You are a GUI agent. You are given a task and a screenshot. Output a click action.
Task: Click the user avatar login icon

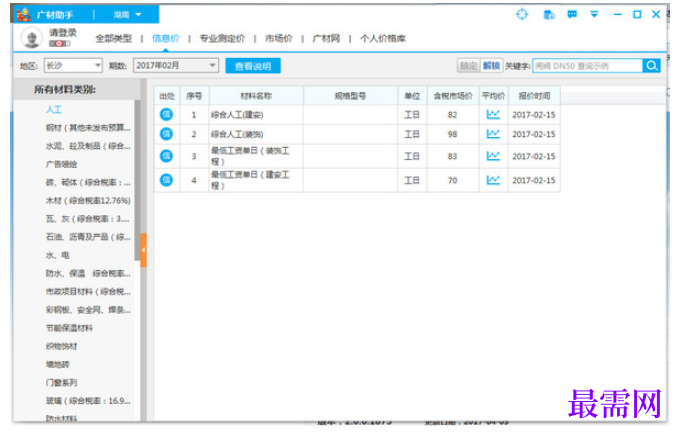pyautogui.click(x=32, y=38)
